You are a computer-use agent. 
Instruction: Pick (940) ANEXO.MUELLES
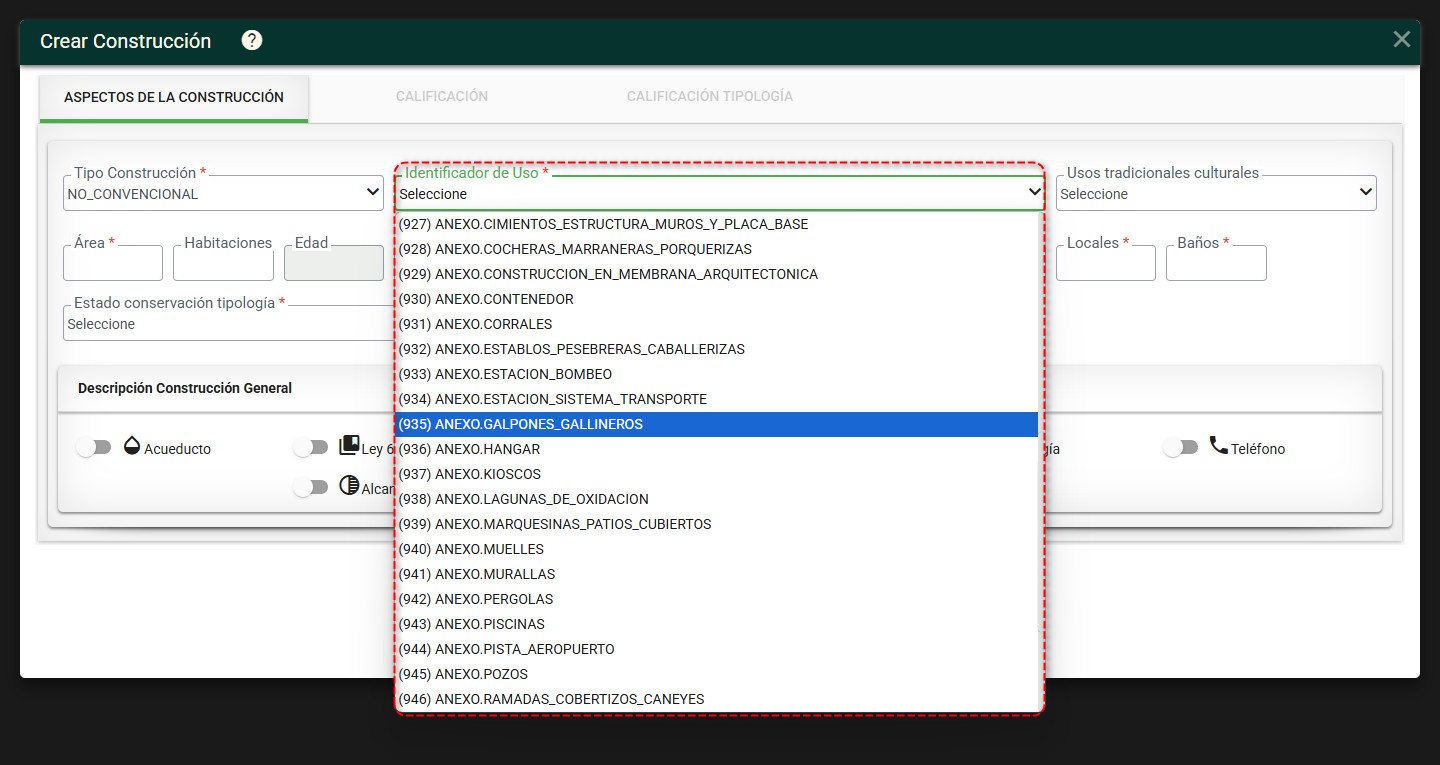click(717, 549)
